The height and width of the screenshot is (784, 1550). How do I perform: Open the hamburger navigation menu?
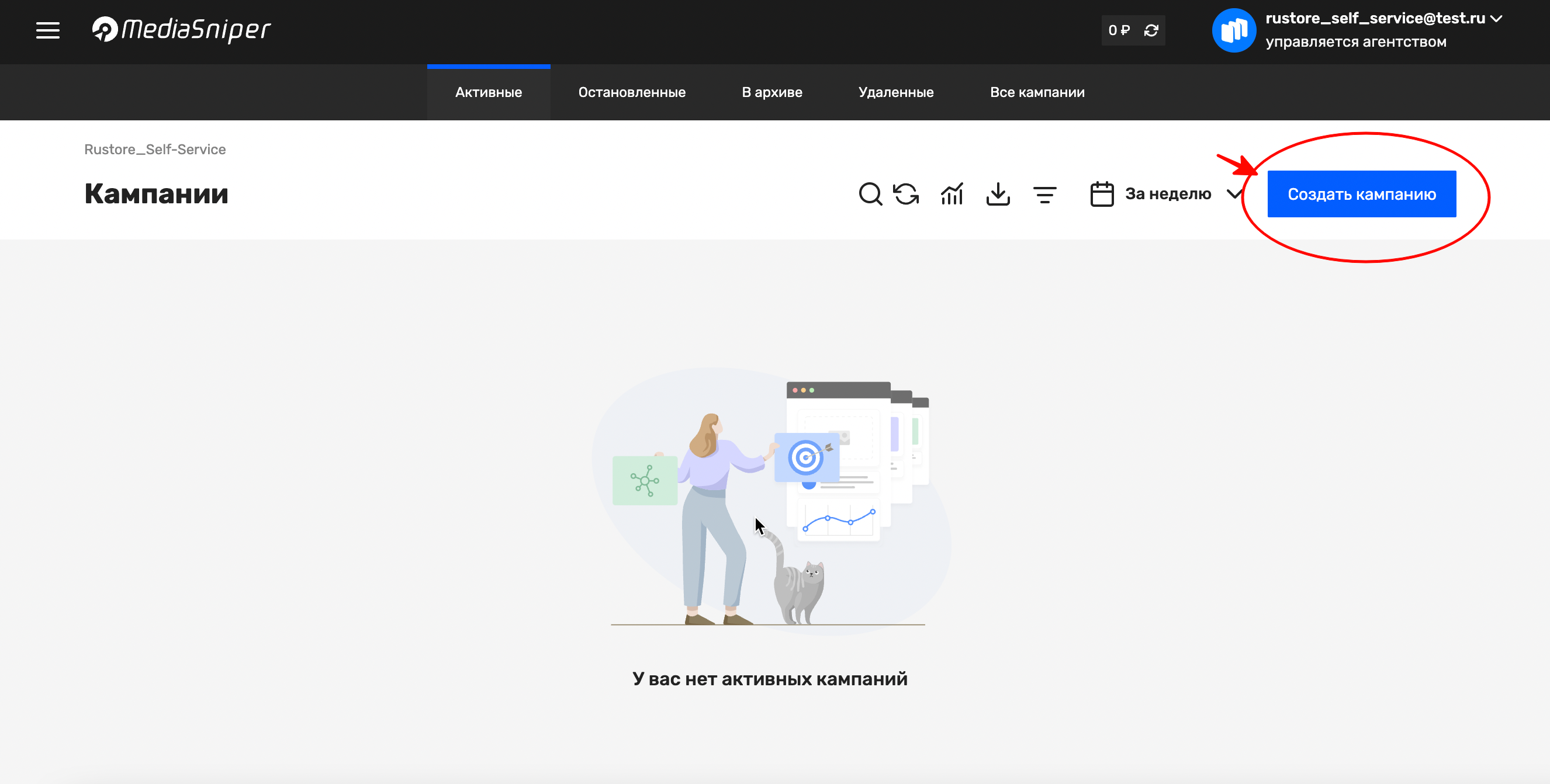[47, 30]
